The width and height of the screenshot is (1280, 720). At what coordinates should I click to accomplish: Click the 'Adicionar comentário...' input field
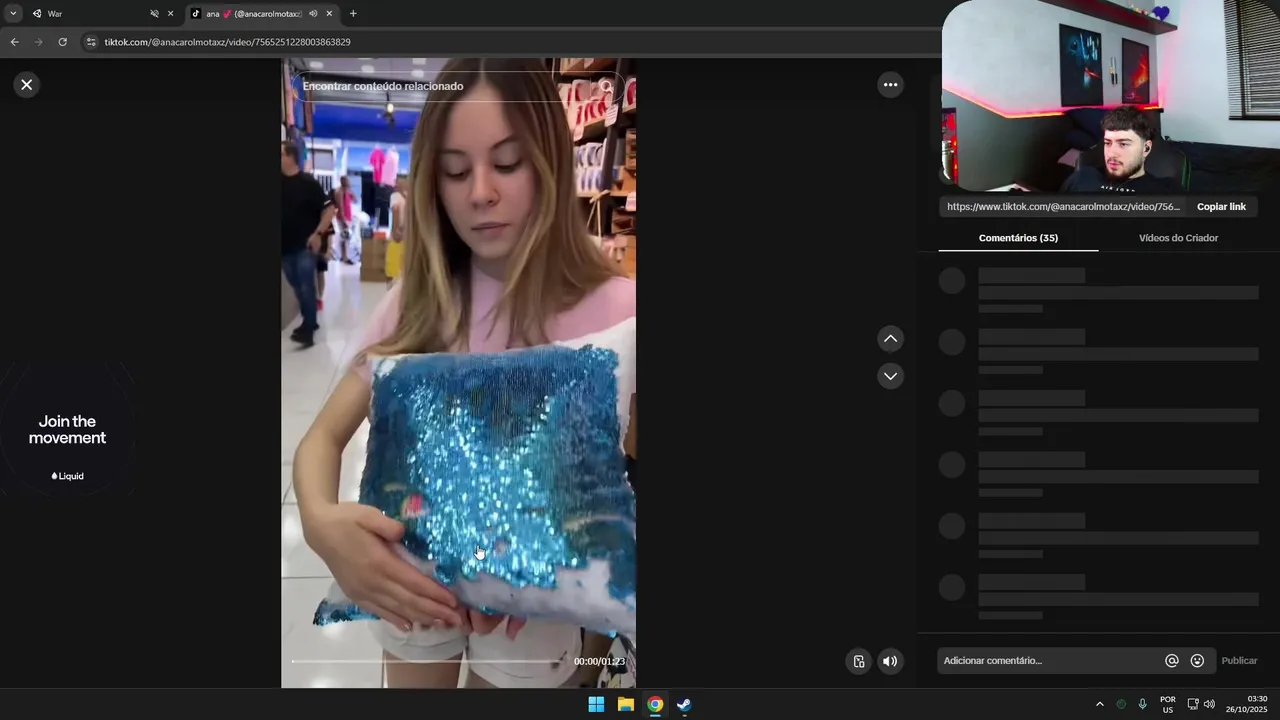pos(1048,661)
